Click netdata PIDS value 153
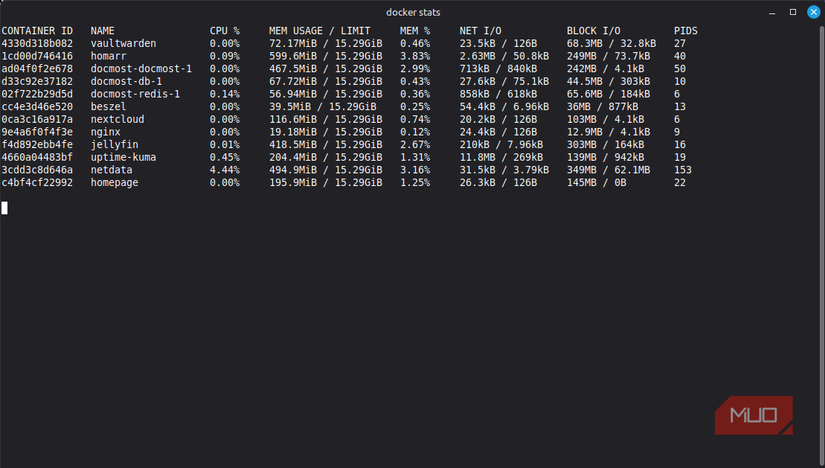The image size is (825, 468). click(683, 170)
